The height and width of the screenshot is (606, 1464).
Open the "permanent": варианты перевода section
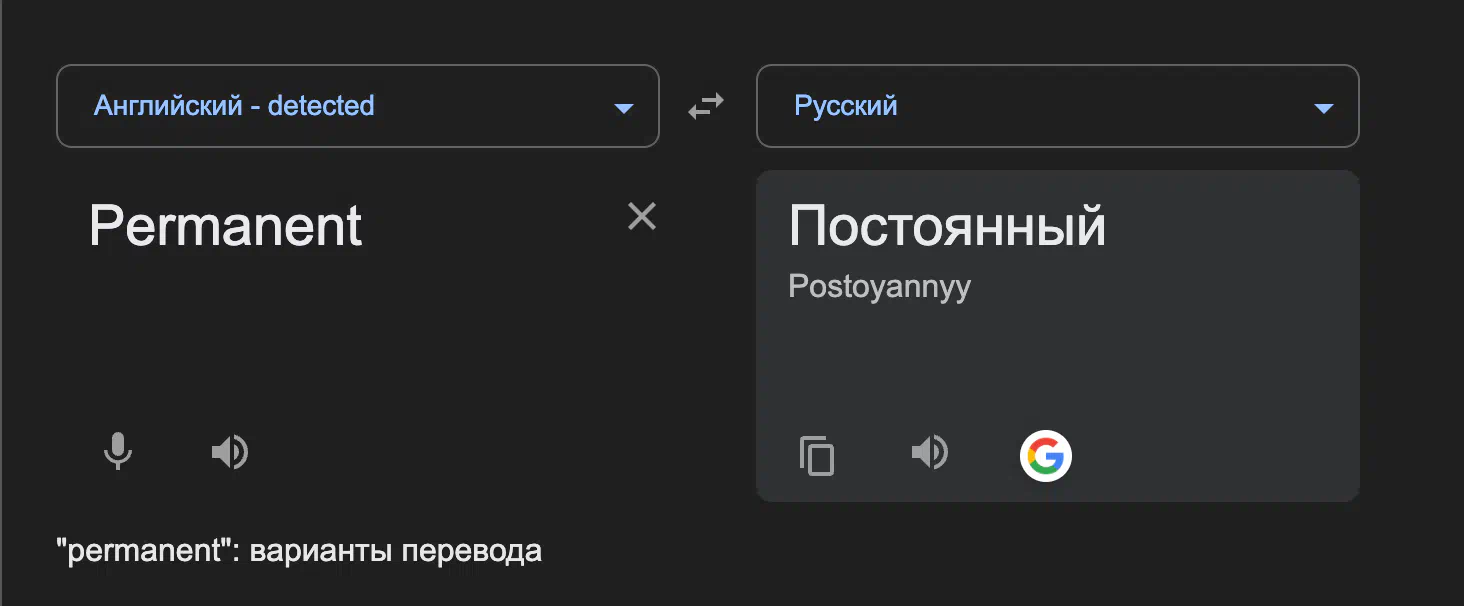[300, 551]
